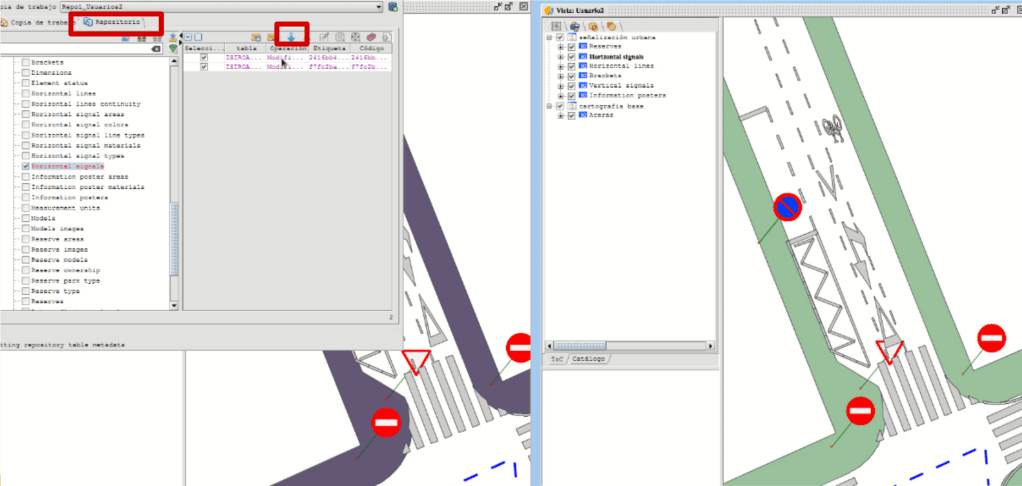Screen dimensions: 1022x486
Task: Collapse the cartografia base group
Action: pos(549,105)
